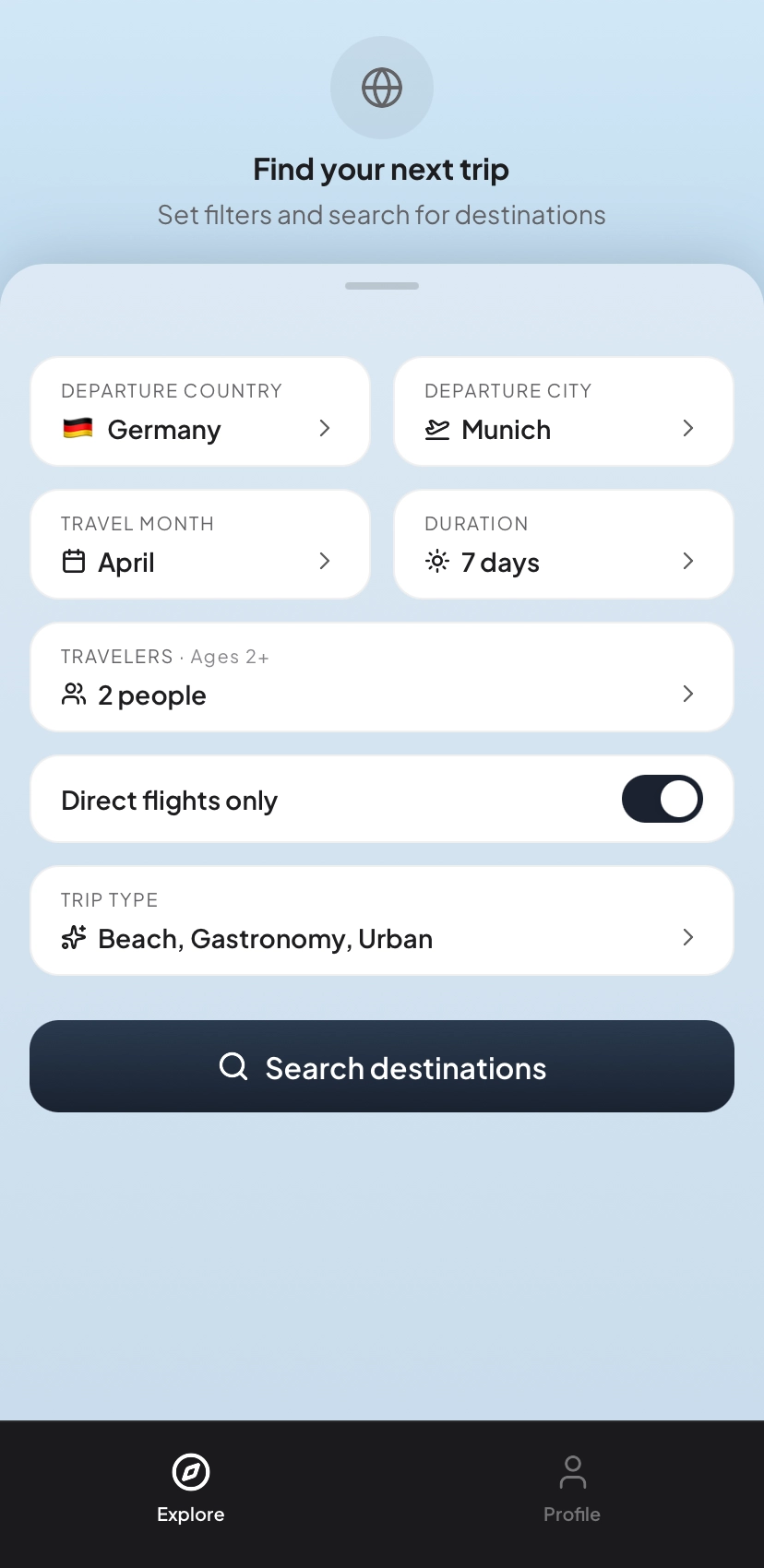Click the sparkle trip type icon
This screenshot has width=764, height=1568.
(x=74, y=938)
